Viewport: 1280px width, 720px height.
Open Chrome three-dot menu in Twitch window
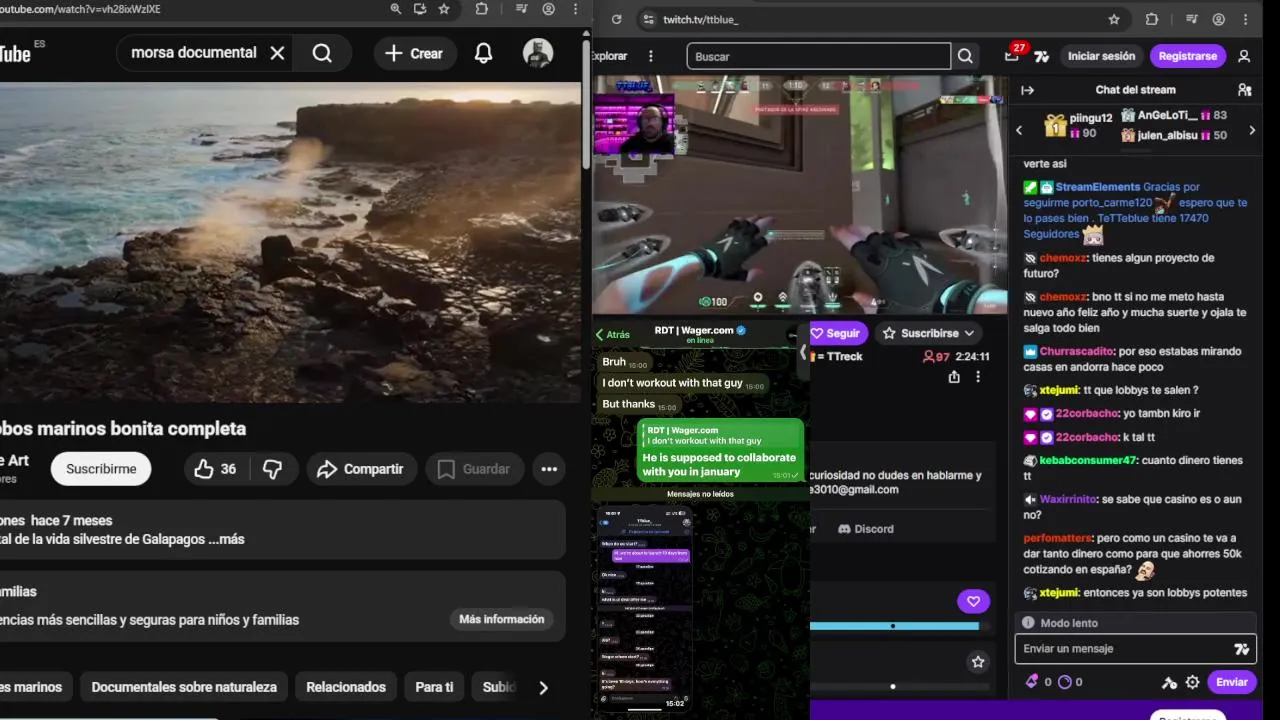pyautogui.click(x=1246, y=19)
